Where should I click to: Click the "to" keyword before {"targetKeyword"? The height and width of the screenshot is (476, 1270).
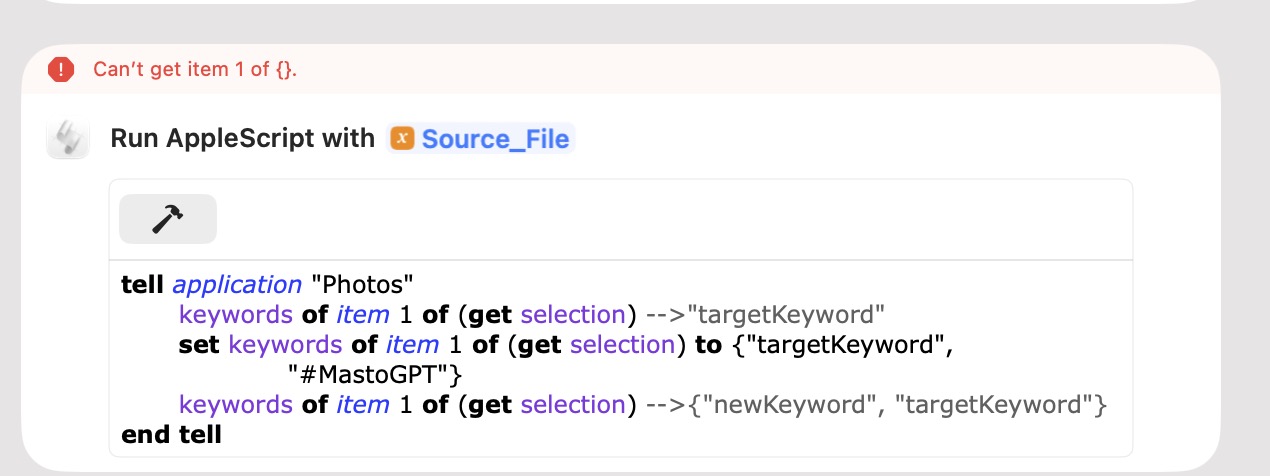click(707, 345)
